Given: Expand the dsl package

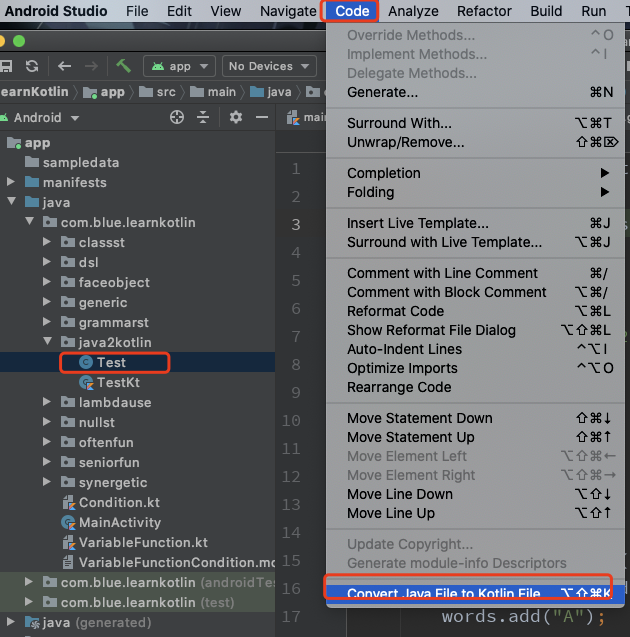Looking at the screenshot, I should [x=47, y=262].
